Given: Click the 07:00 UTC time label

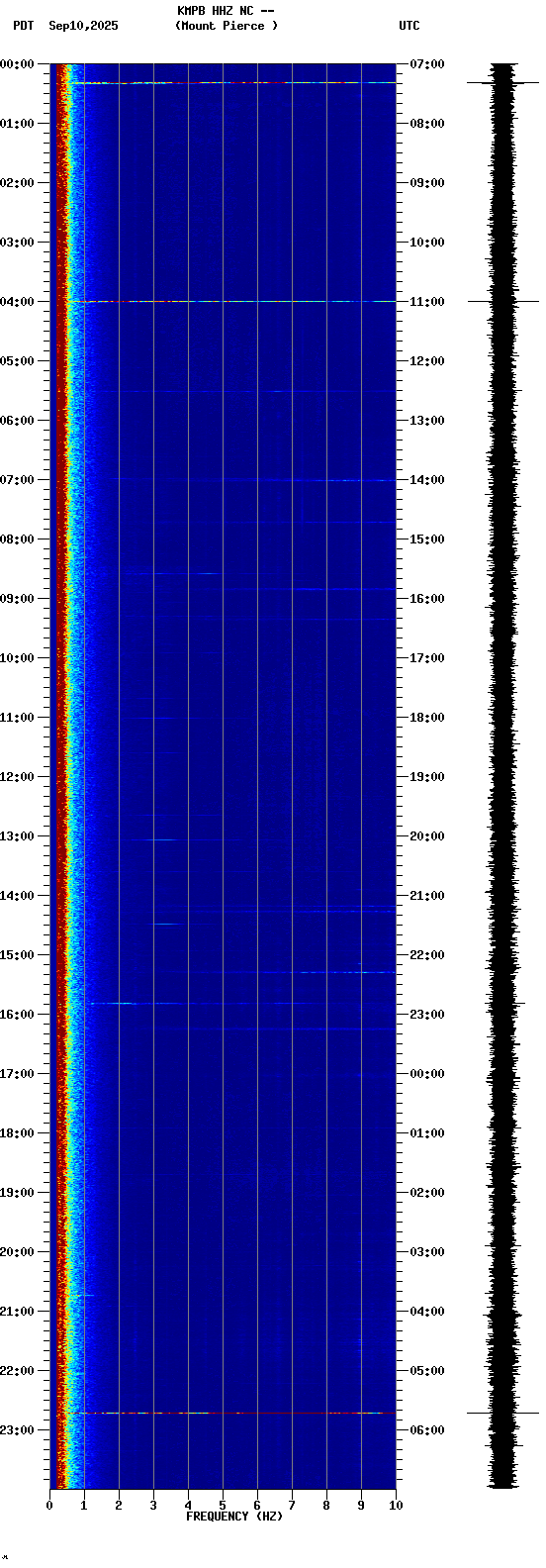Looking at the screenshot, I should click(426, 63).
